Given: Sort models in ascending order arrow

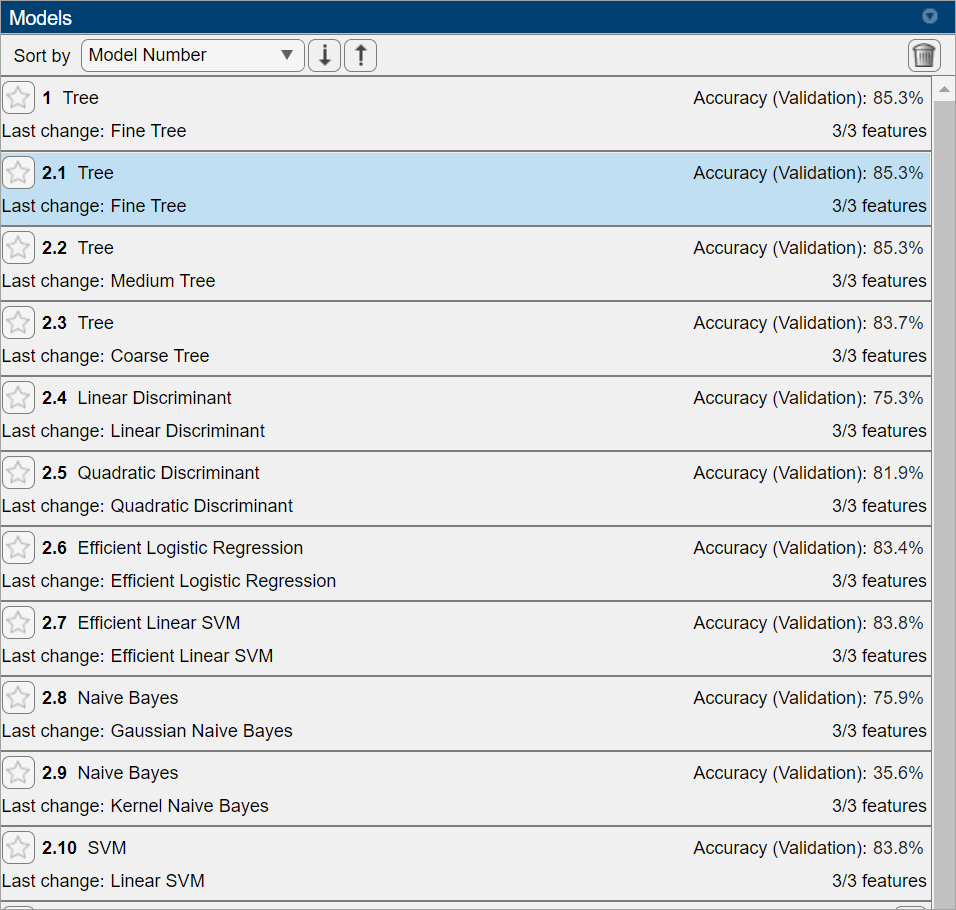Looking at the screenshot, I should pos(360,55).
